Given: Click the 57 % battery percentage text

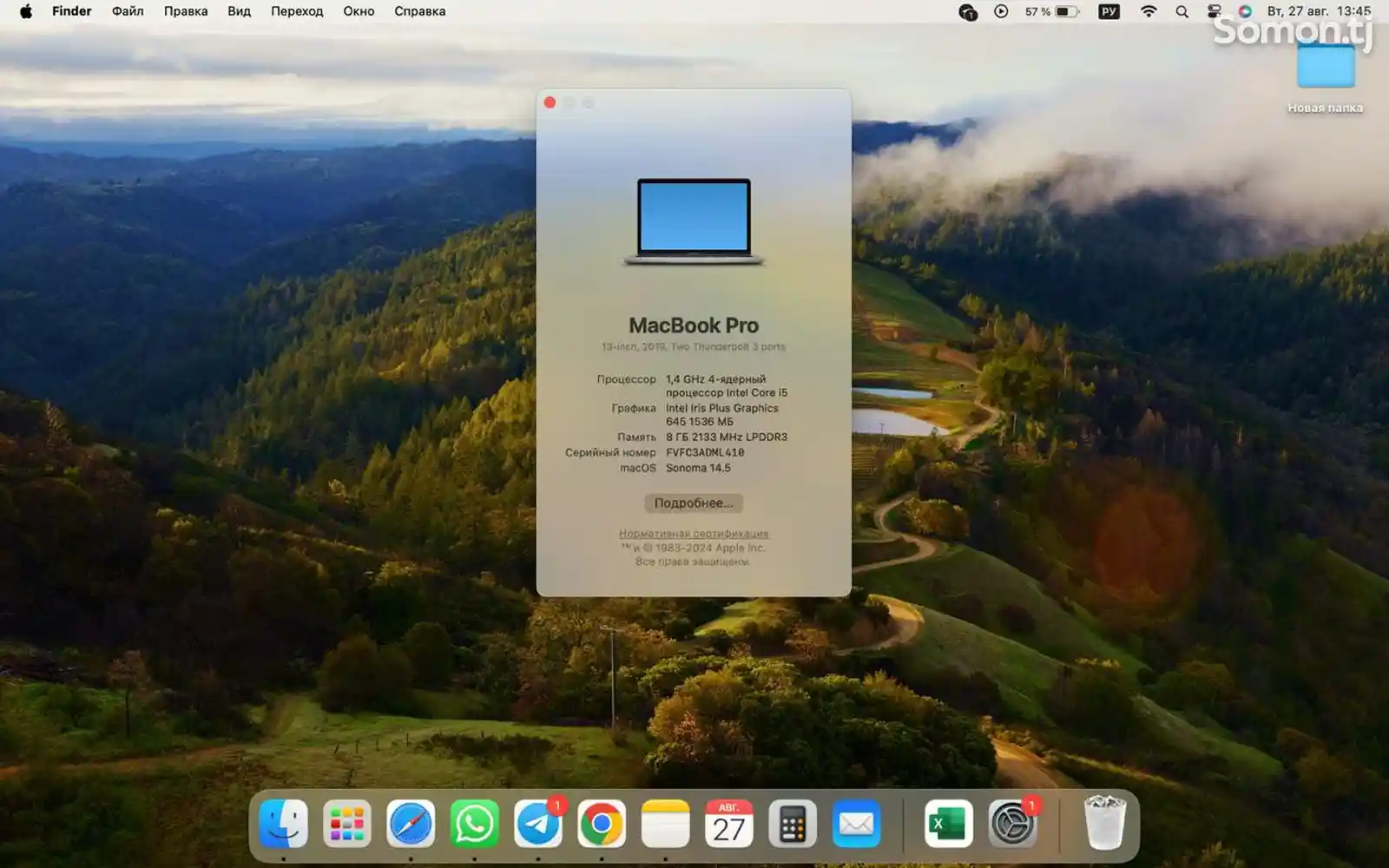Looking at the screenshot, I should click(1037, 11).
